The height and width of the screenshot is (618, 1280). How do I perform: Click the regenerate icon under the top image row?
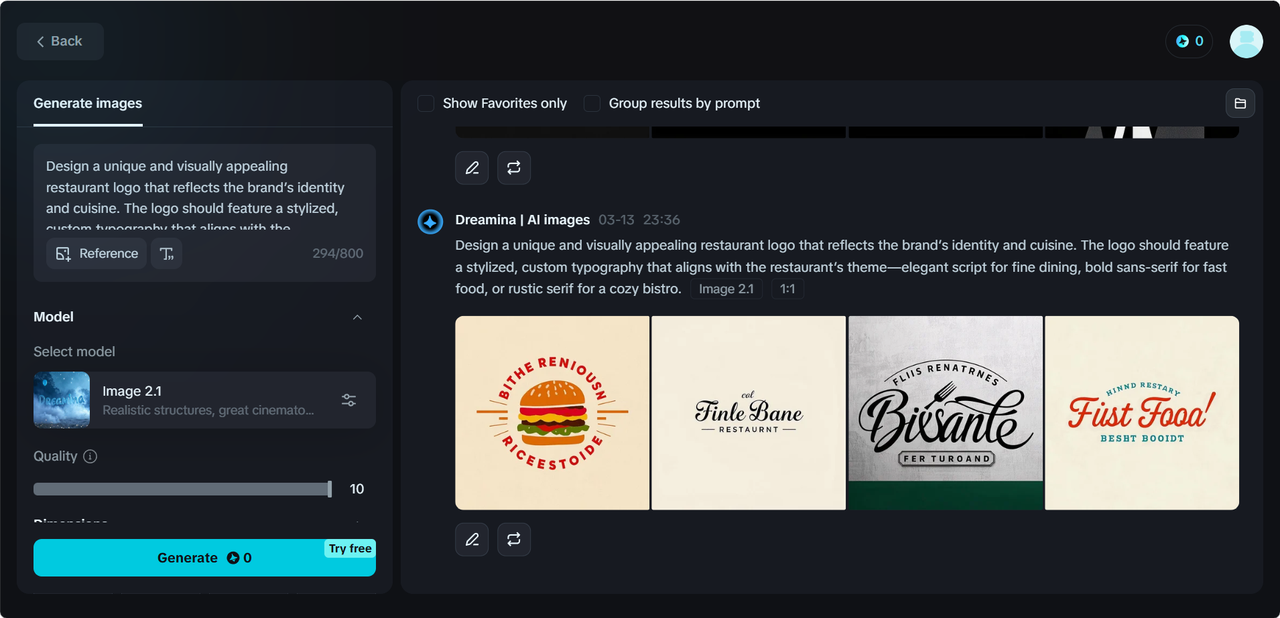click(514, 168)
